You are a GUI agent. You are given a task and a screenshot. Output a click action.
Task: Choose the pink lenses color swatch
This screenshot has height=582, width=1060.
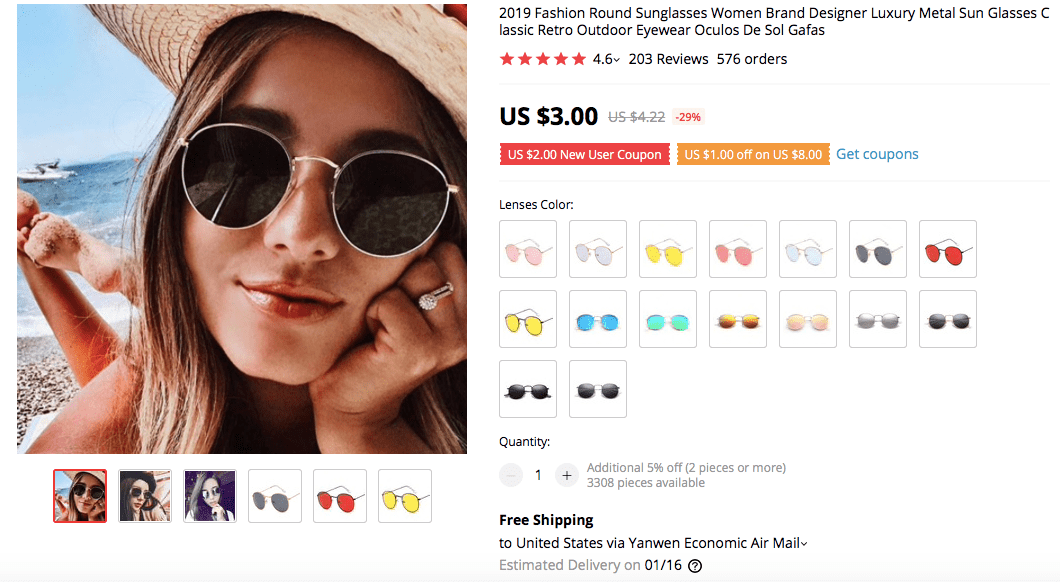pos(528,249)
